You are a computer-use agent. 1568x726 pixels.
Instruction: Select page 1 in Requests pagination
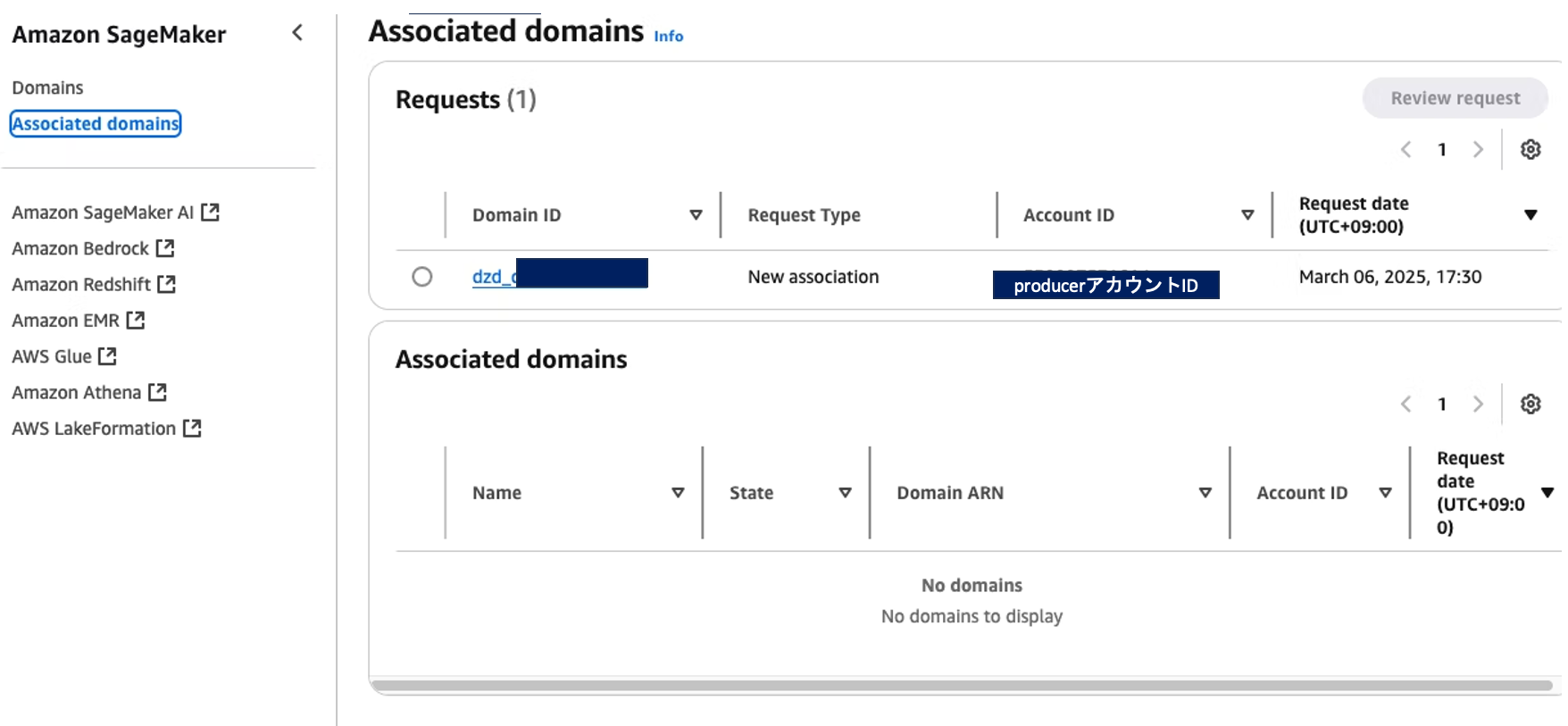[x=1441, y=149]
